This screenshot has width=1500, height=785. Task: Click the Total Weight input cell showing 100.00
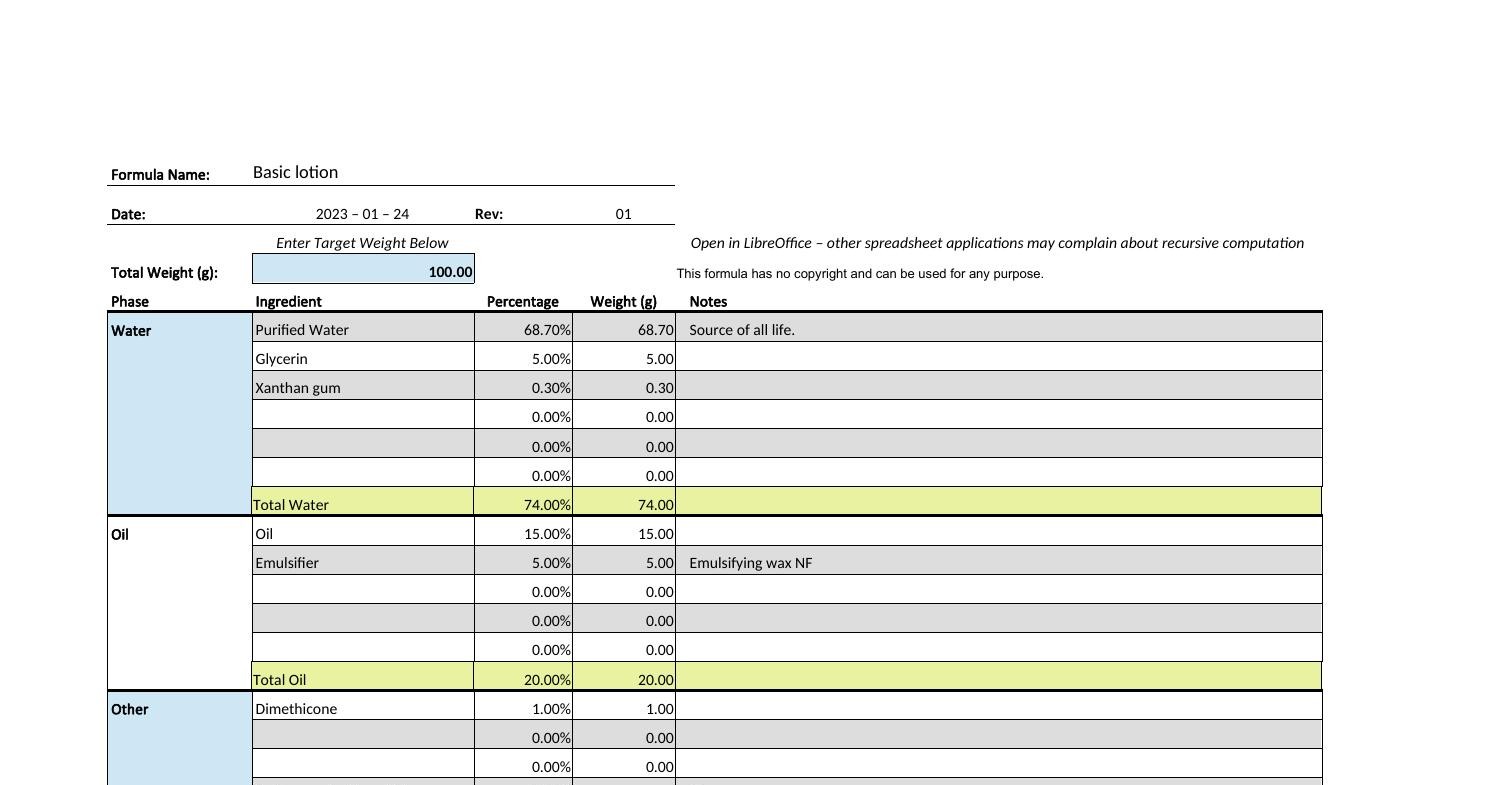coord(363,271)
